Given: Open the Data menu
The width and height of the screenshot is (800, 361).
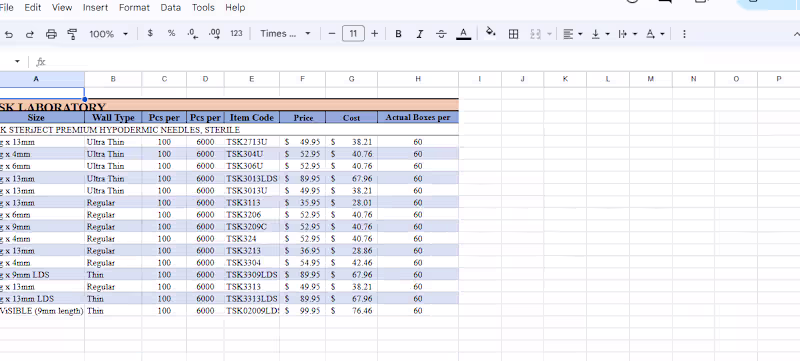Looking at the screenshot, I should (170, 8).
